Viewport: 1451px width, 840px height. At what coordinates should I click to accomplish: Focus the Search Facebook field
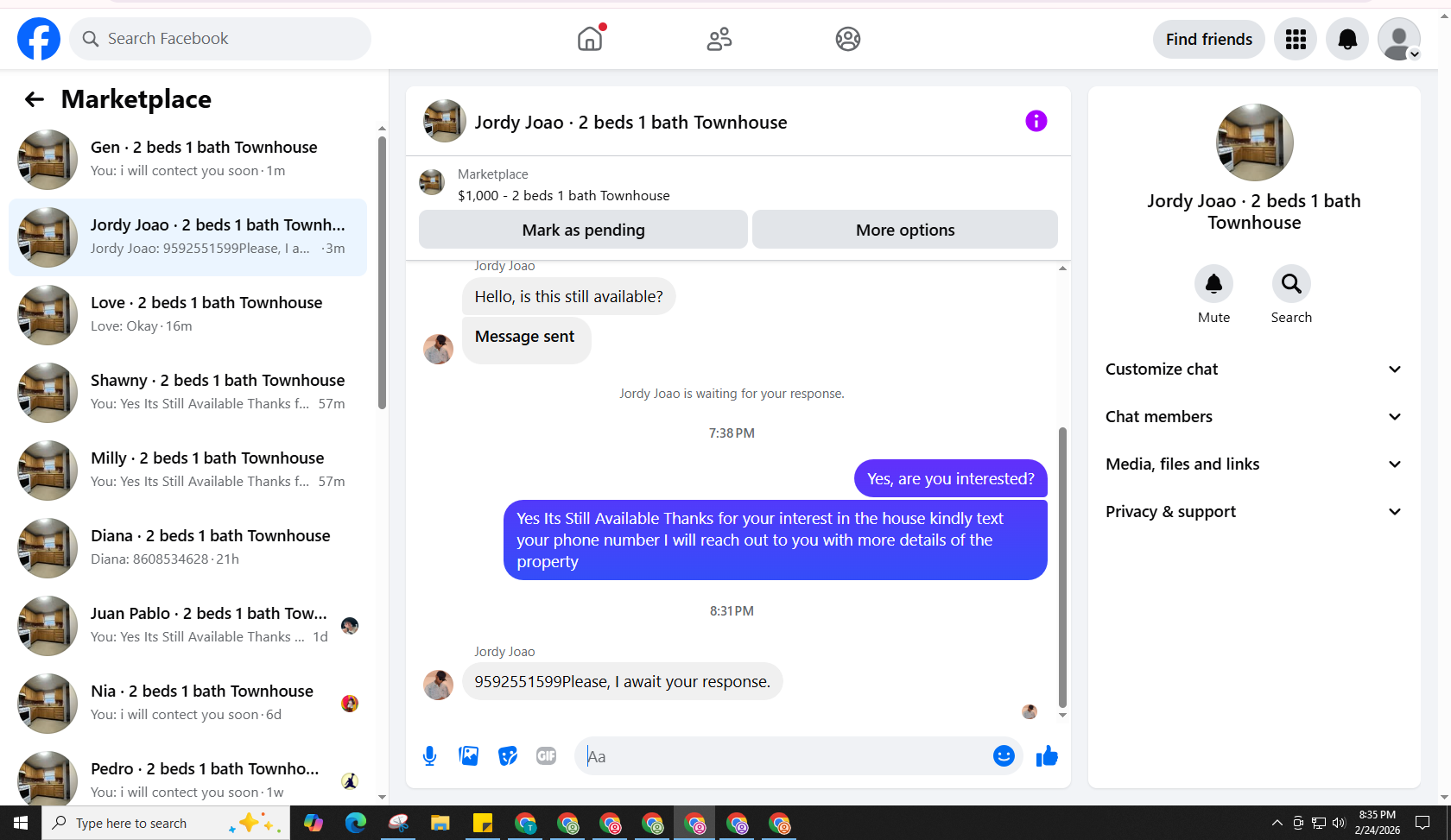coord(220,39)
